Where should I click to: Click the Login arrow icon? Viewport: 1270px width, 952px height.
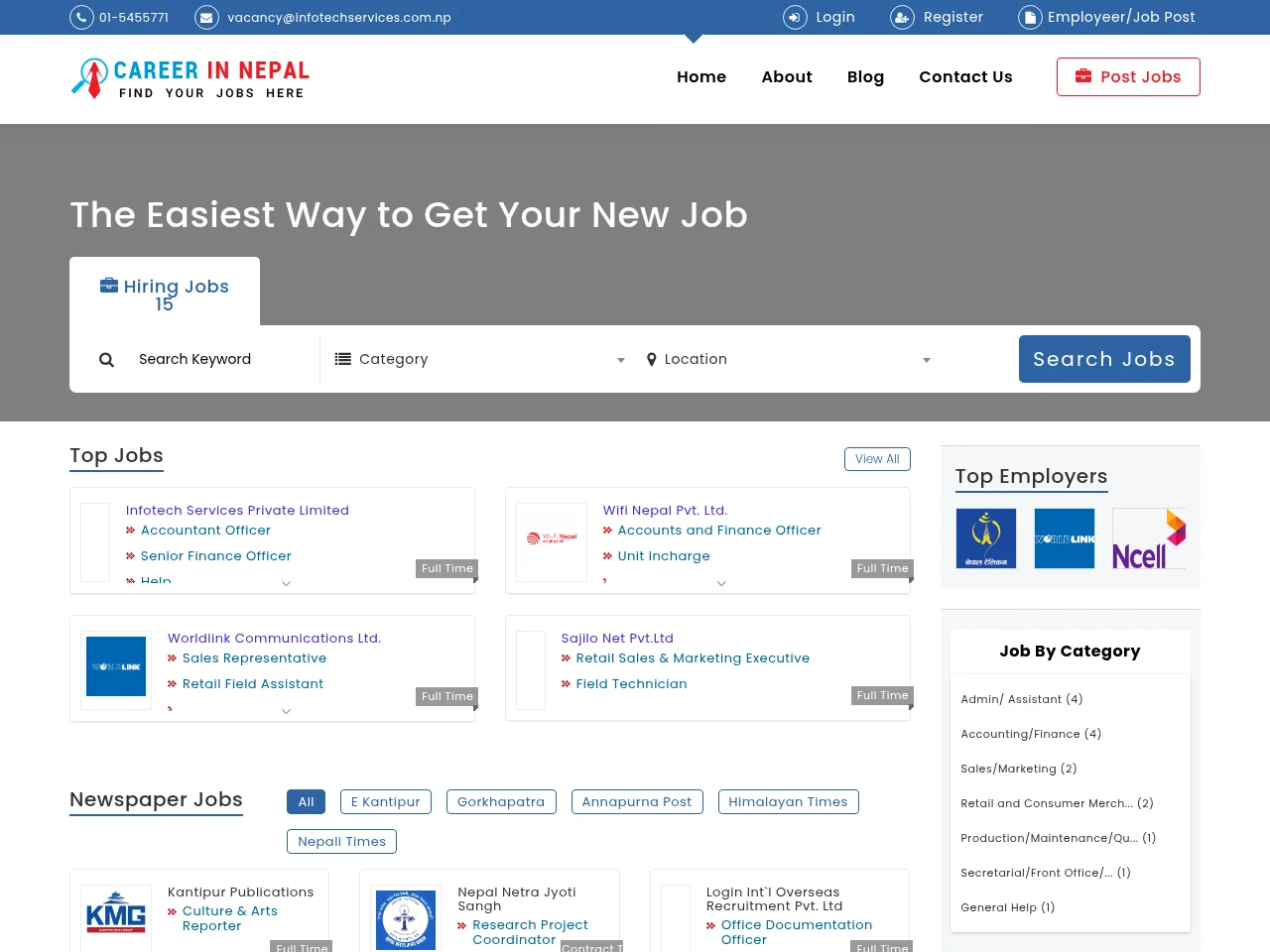click(795, 18)
